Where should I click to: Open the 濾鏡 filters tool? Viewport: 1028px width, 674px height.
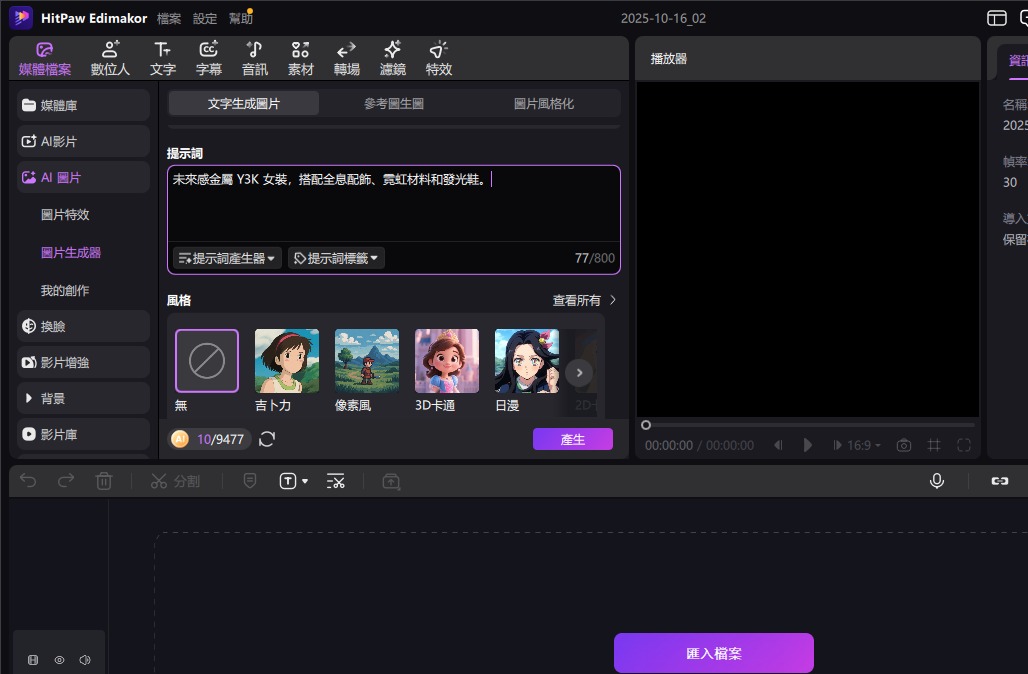coord(393,58)
